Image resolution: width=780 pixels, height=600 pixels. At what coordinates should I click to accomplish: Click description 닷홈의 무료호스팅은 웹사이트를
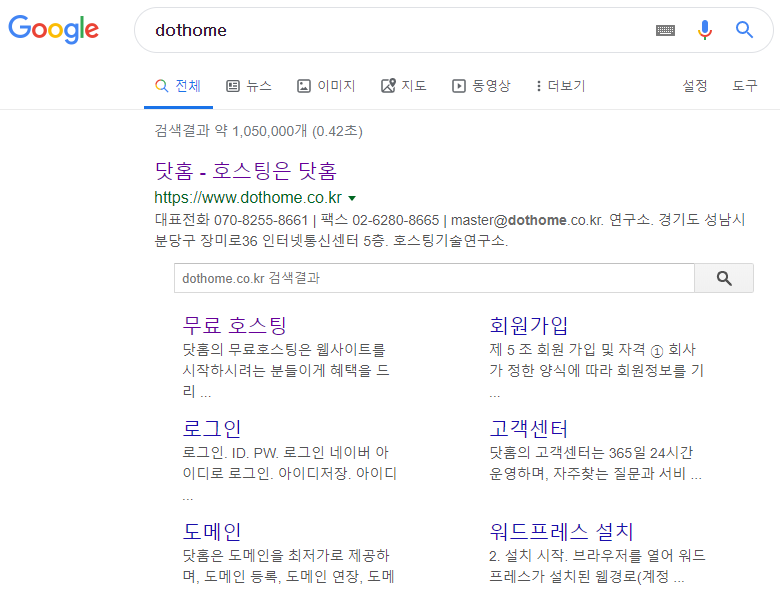(x=284, y=350)
